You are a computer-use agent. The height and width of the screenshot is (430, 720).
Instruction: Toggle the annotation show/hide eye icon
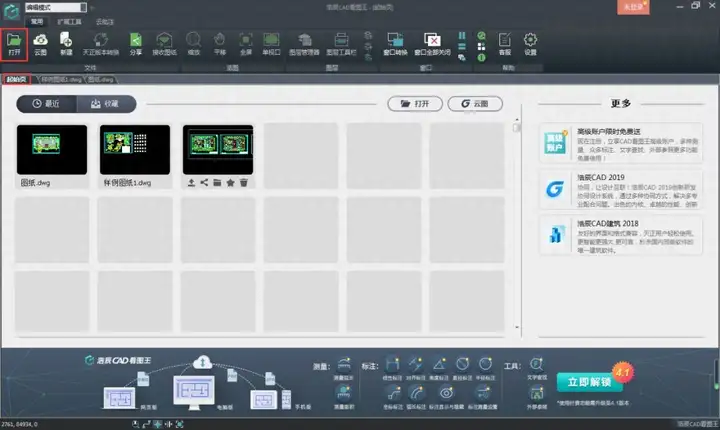(446, 397)
